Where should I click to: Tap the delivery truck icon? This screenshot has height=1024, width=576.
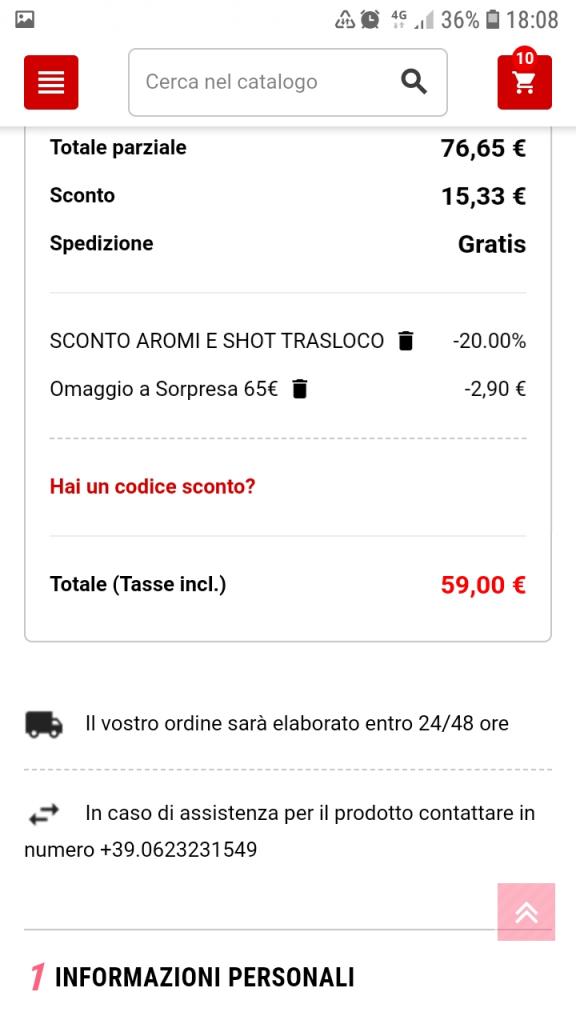[x=44, y=724]
